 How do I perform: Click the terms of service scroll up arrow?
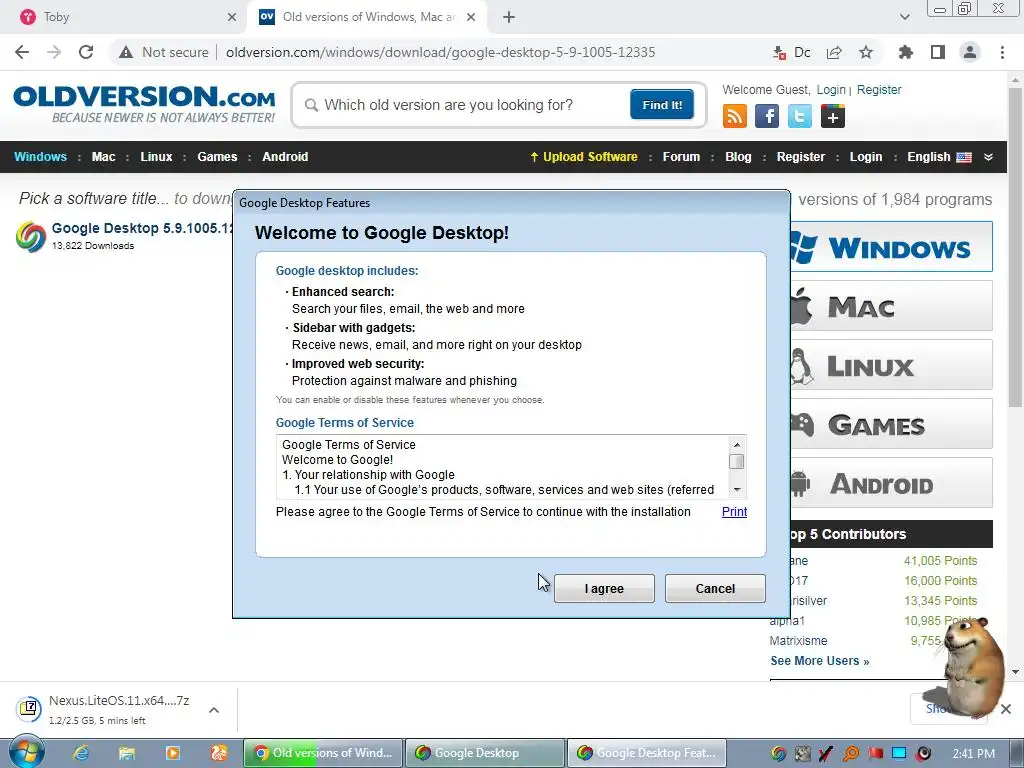(x=737, y=445)
